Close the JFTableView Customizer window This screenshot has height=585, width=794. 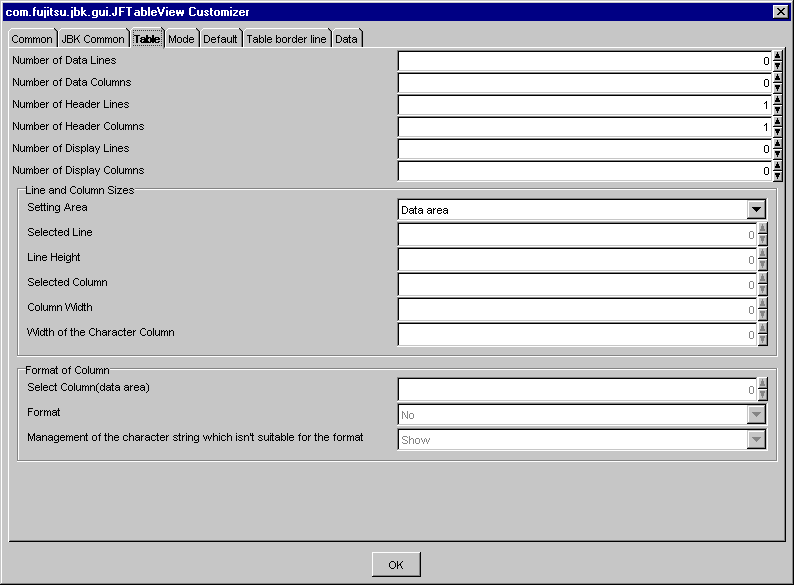point(780,12)
